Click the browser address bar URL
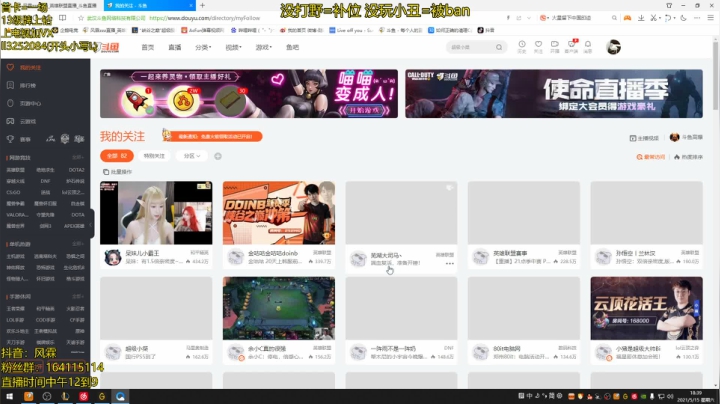 coord(204,18)
